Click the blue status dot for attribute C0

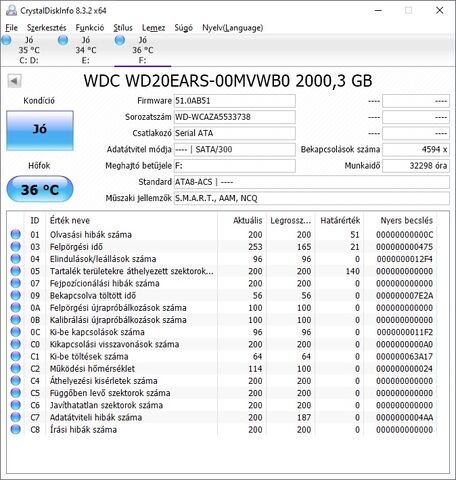point(15,344)
